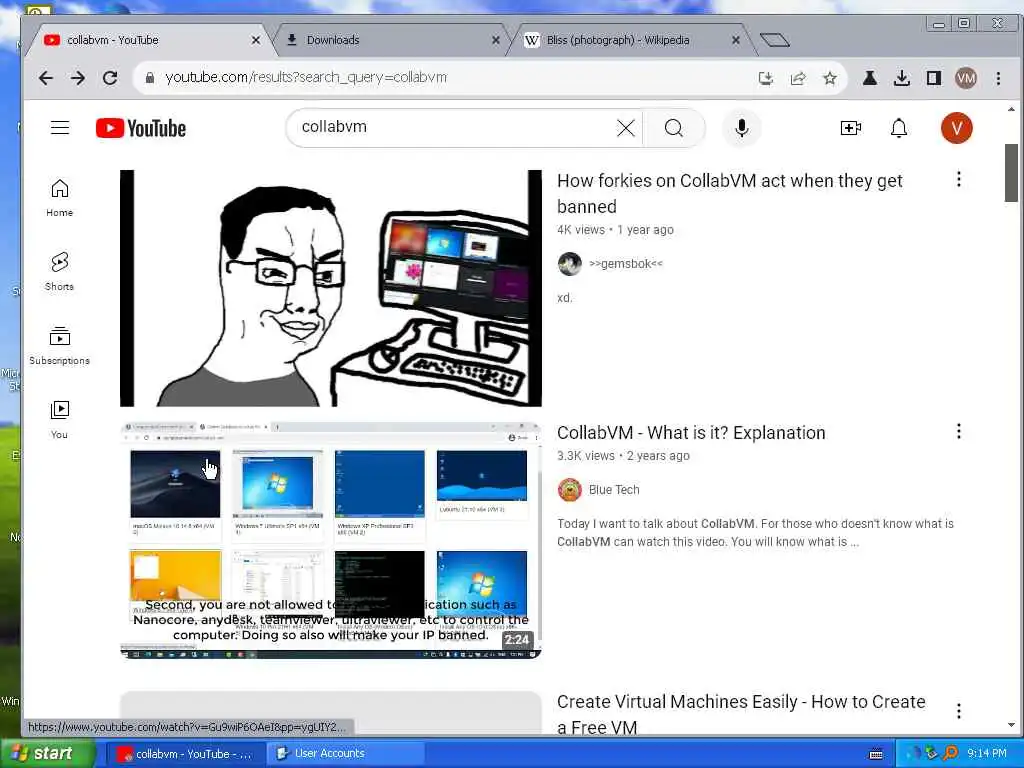Reload the YouTube page
The width and height of the screenshot is (1024, 768).
pos(110,78)
